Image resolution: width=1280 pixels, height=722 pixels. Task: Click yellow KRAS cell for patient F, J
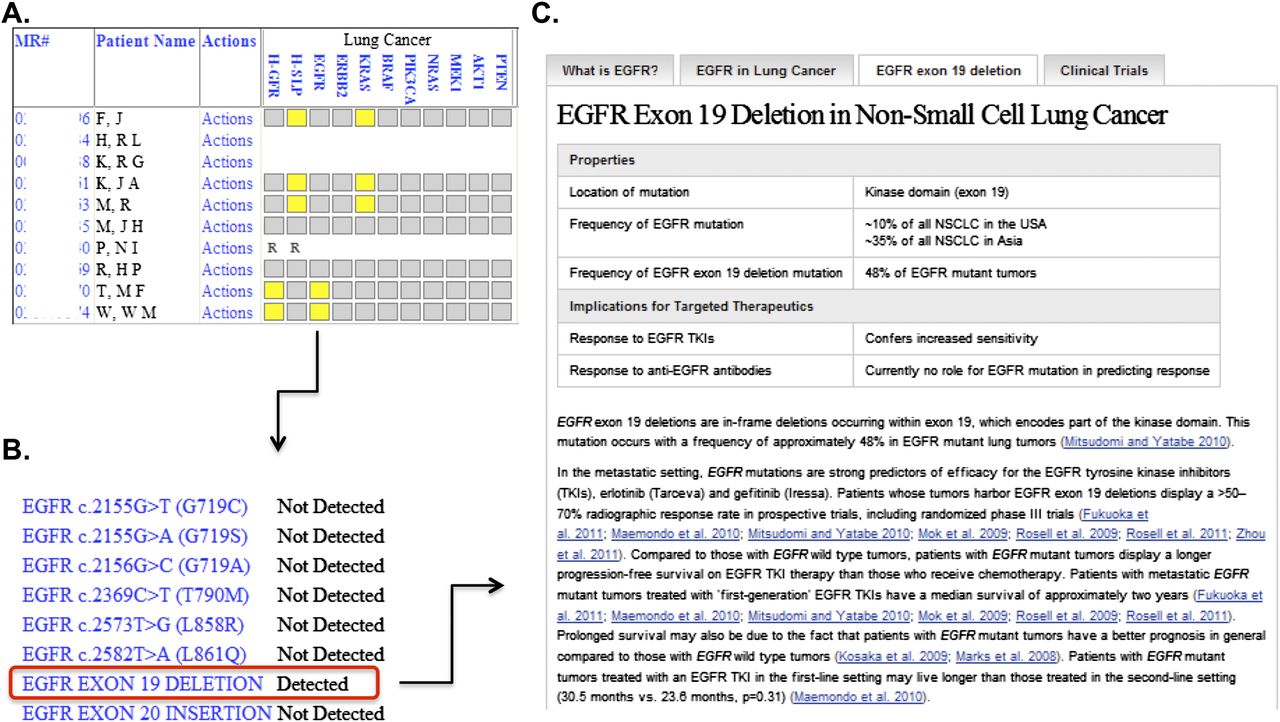[365, 119]
